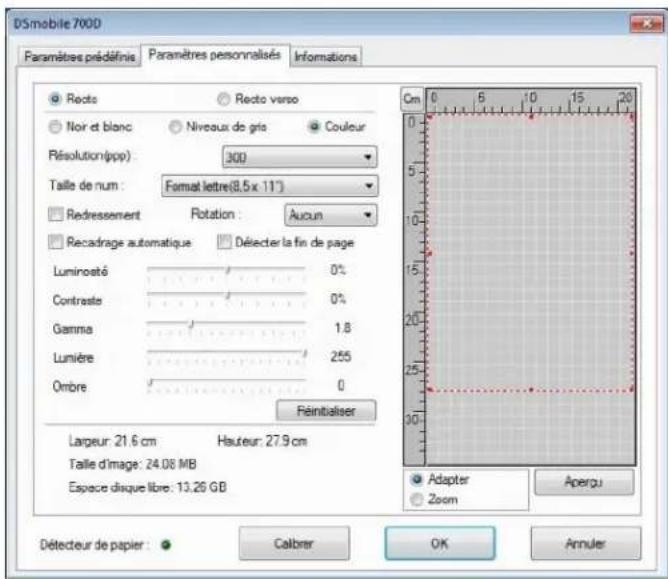Click the green paper detector indicator

[x=166, y=545]
